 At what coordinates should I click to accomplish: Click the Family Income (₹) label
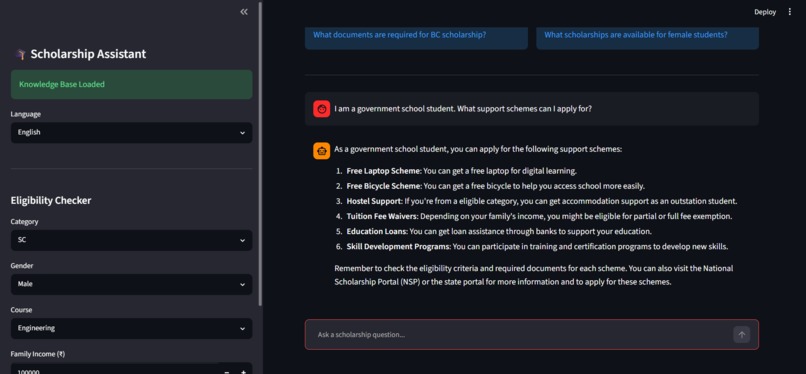(x=39, y=354)
